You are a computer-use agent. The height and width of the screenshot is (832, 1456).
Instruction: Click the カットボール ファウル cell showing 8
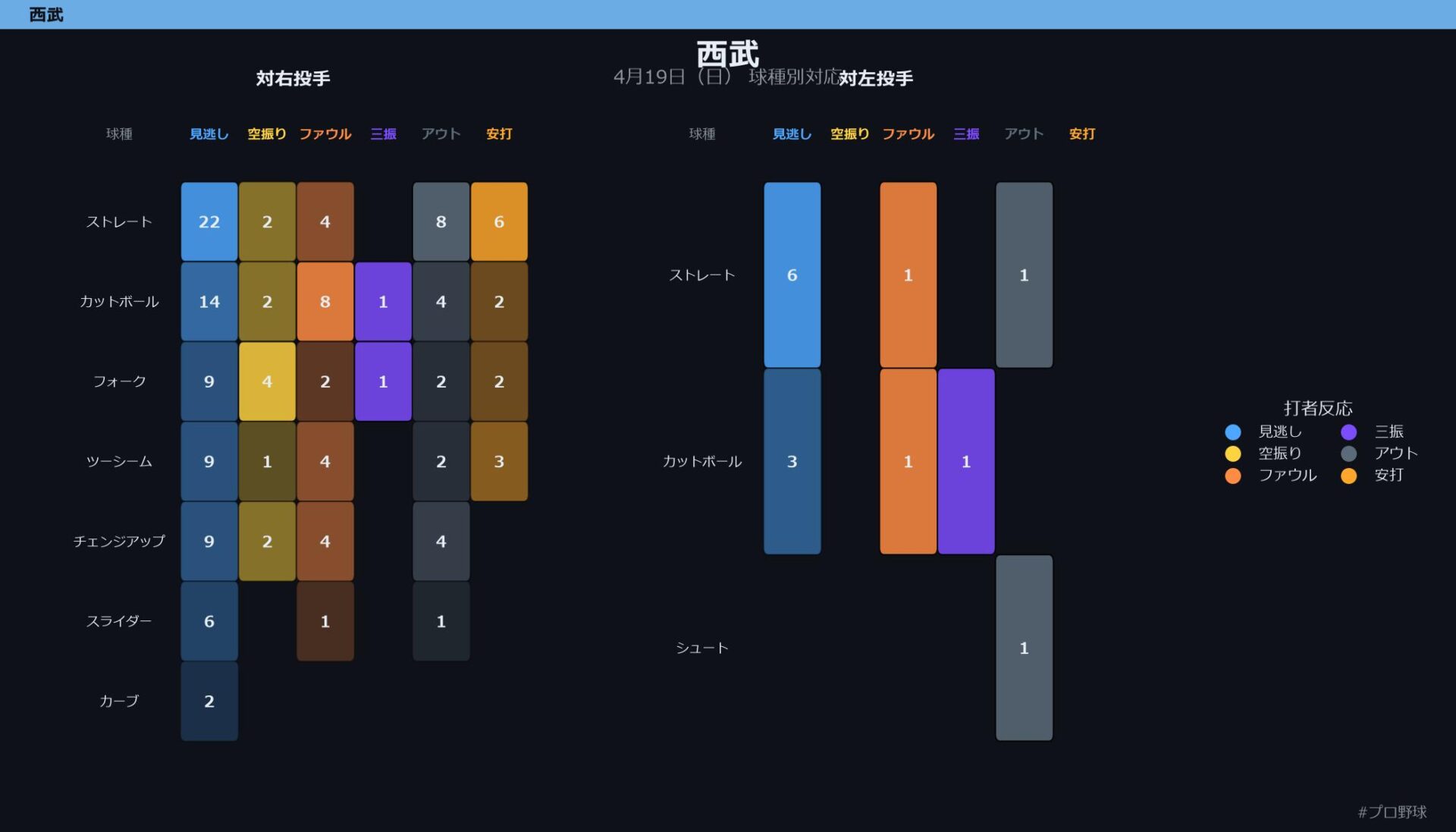coord(325,301)
